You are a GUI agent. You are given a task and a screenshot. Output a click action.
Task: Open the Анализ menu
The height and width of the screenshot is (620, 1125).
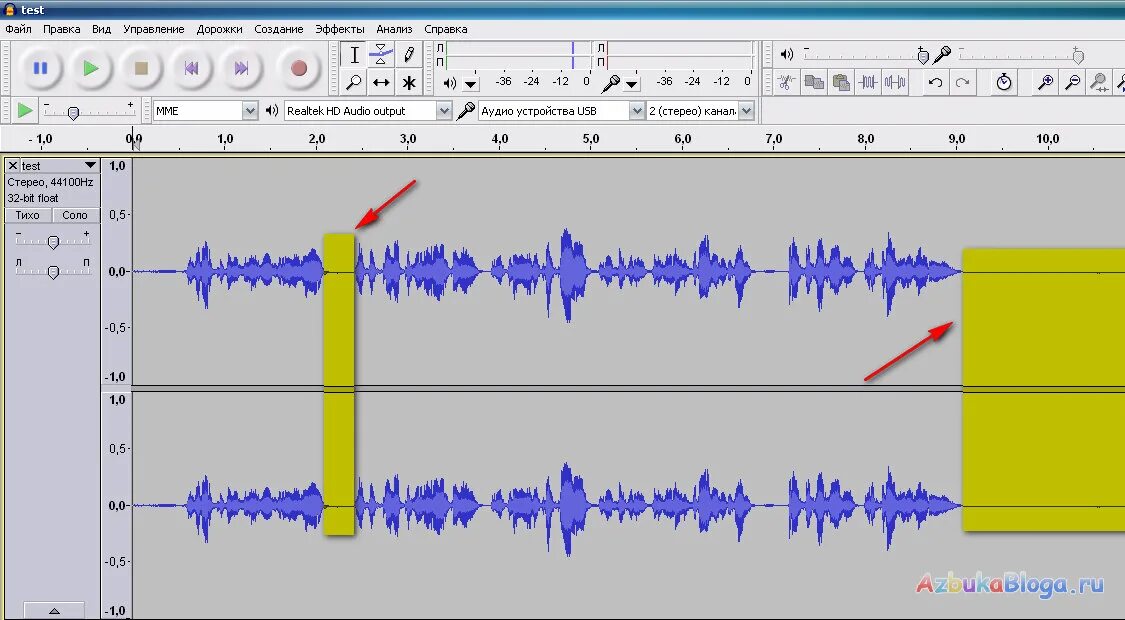click(394, 29)
